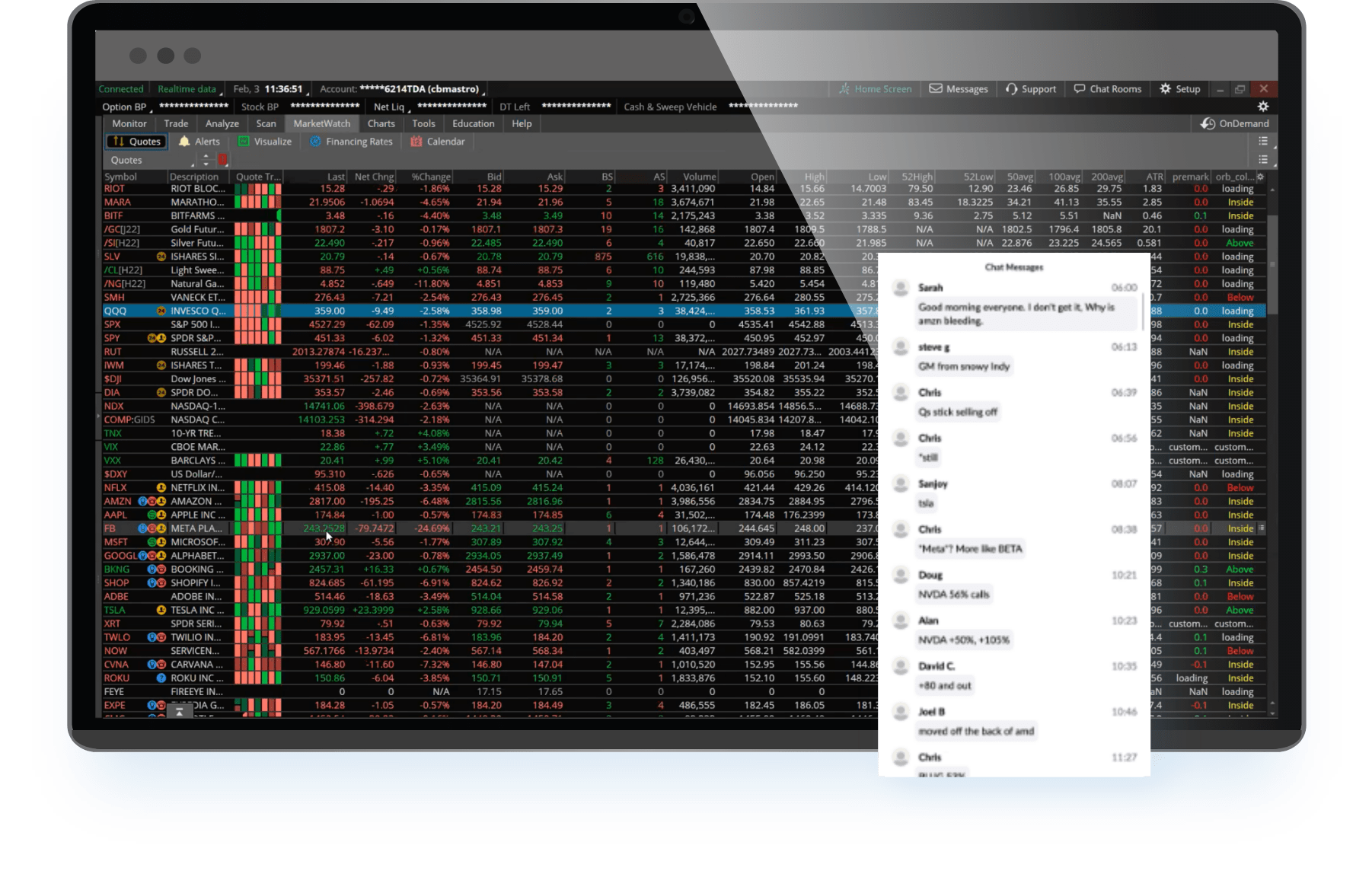Sort by the Volume column header
The height and width of the screenshot is (874, 1372).
[x=699, y=177]
